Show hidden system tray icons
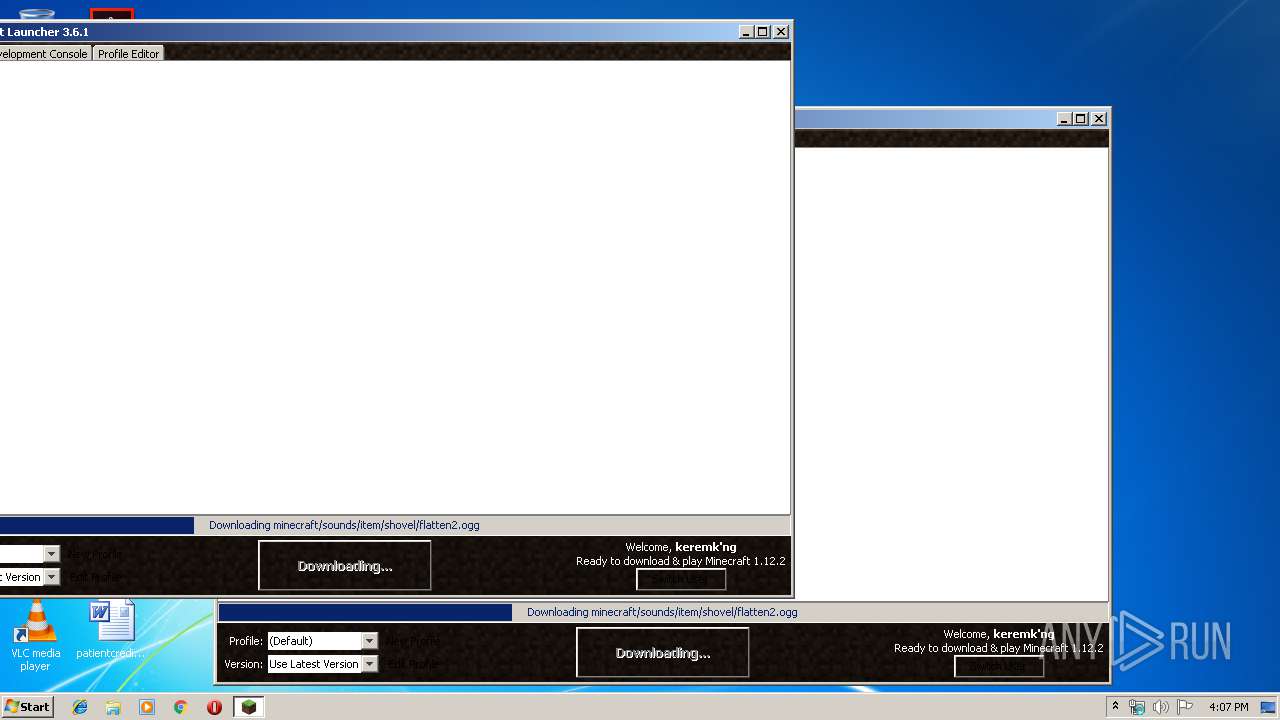Viewport: 1280px width, 720px height. [1115, 707]
